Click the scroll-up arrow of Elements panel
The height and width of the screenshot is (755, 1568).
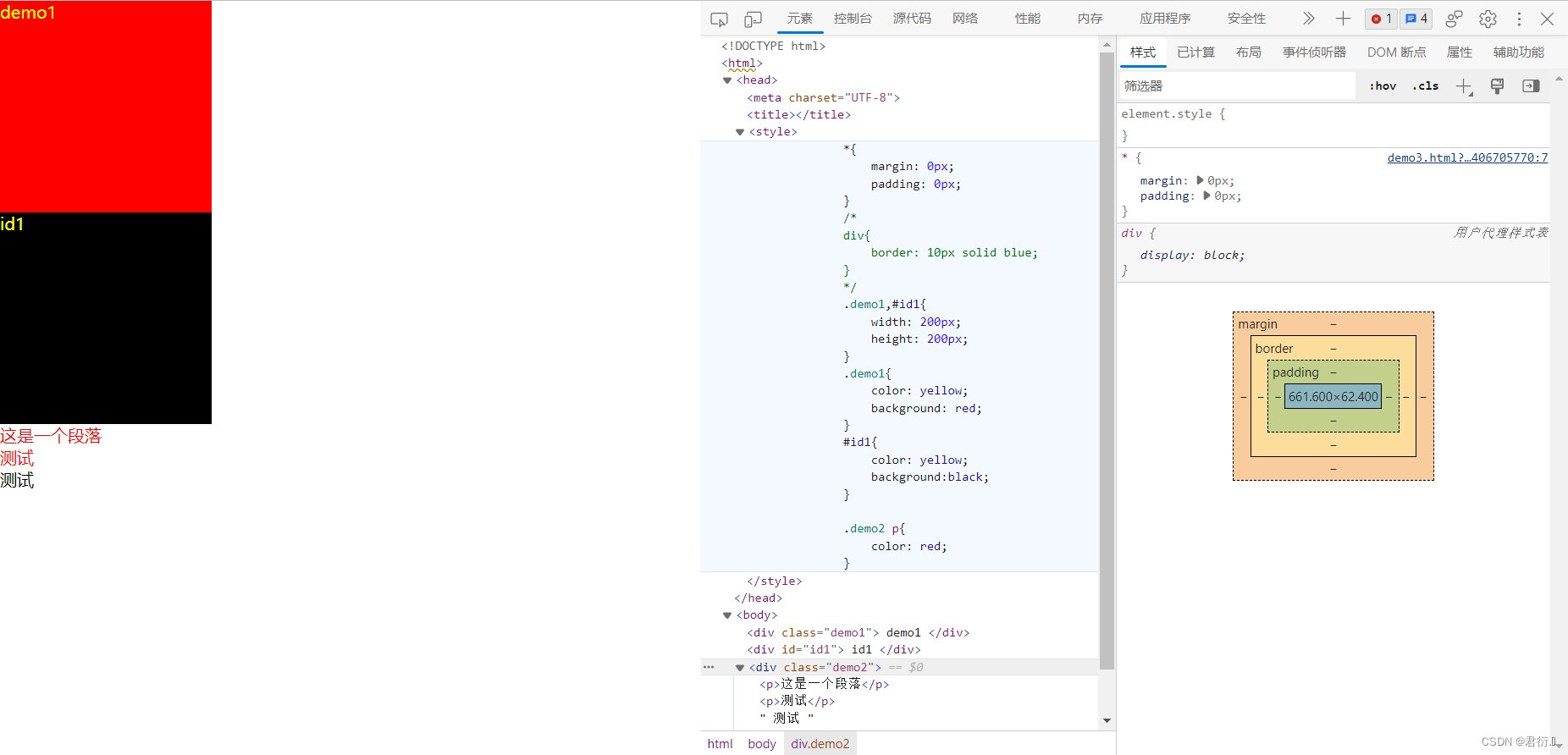pos(1107,45)
